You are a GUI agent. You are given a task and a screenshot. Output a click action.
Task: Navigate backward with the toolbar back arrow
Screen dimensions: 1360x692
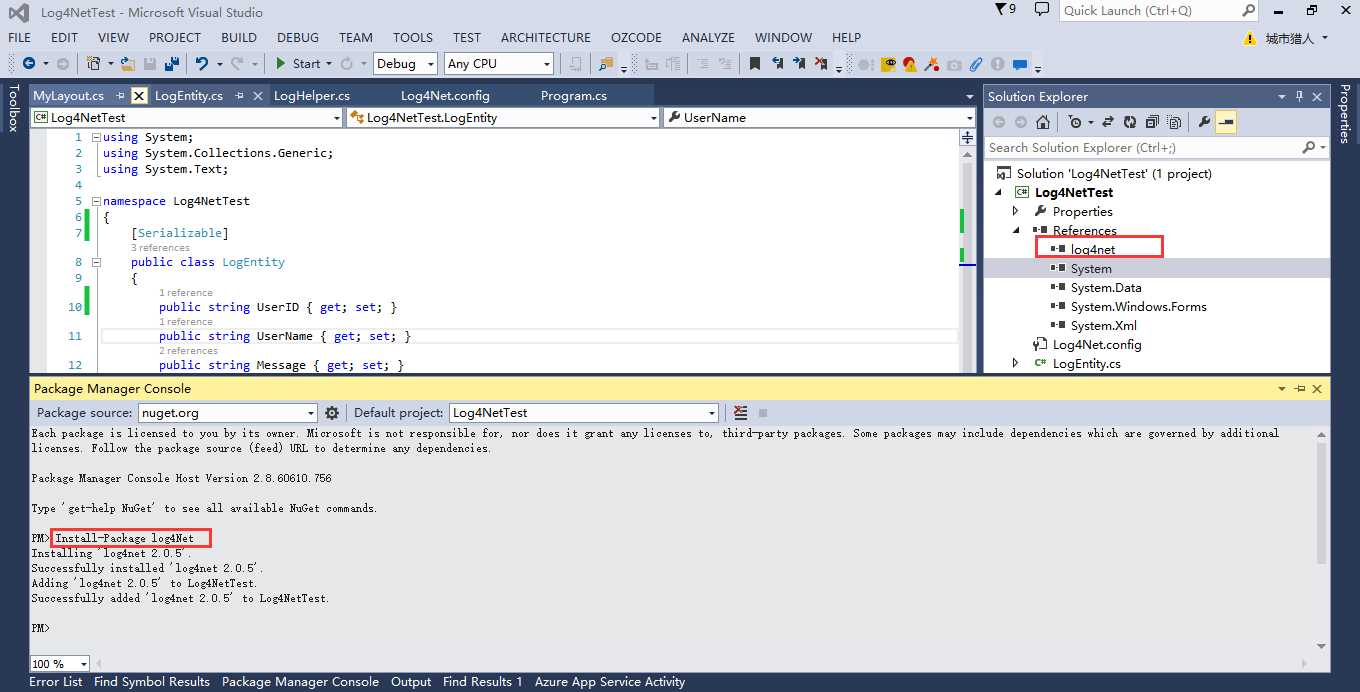[x=28, y=63]
